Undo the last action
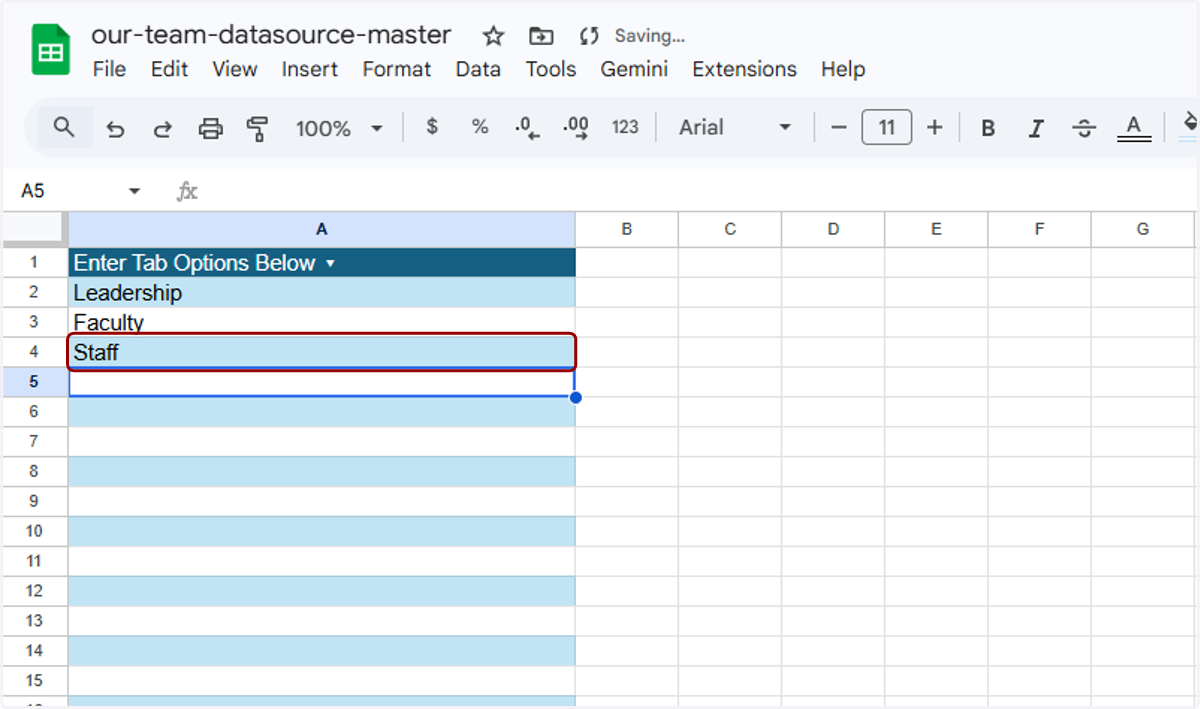Screen dimensions: 1200x709 coord(115,128)
